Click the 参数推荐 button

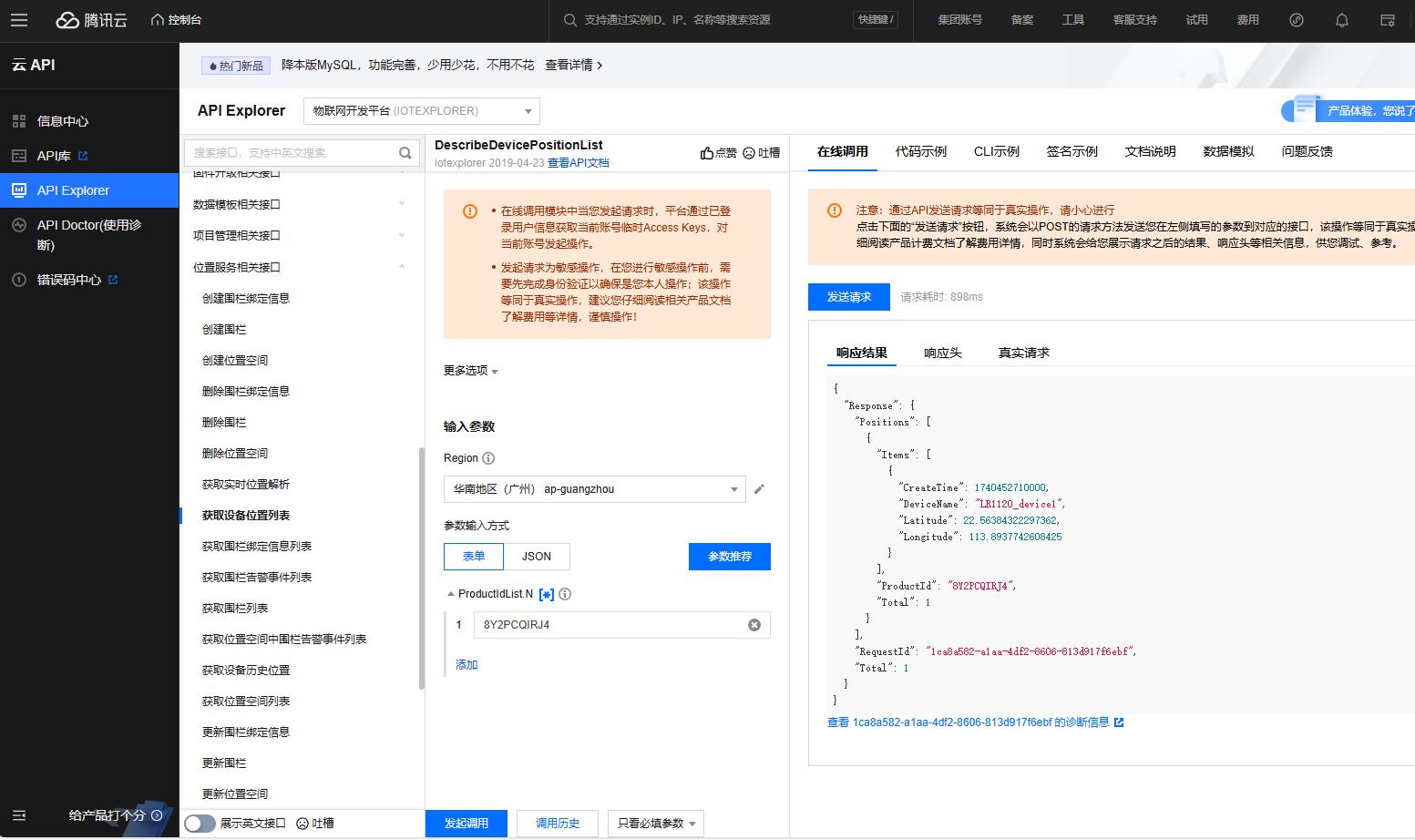730,557
